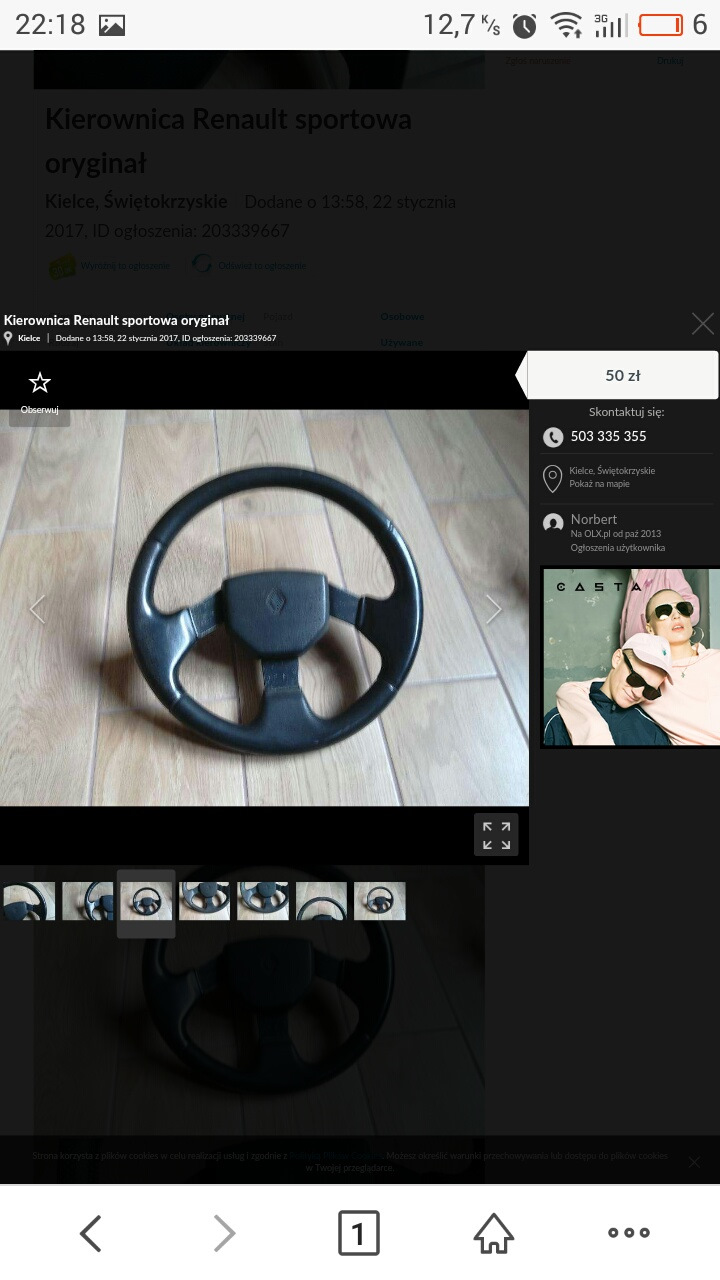Show next photo with right arrow
The image size is (720, 1280).
click(x=493, y=608)
